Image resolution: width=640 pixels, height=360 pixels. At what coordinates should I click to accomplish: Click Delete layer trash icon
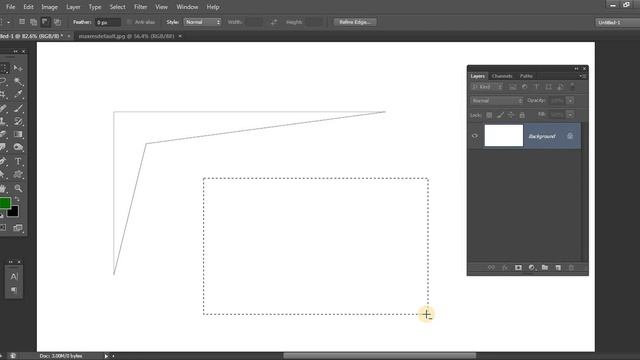tap(571, 268)
